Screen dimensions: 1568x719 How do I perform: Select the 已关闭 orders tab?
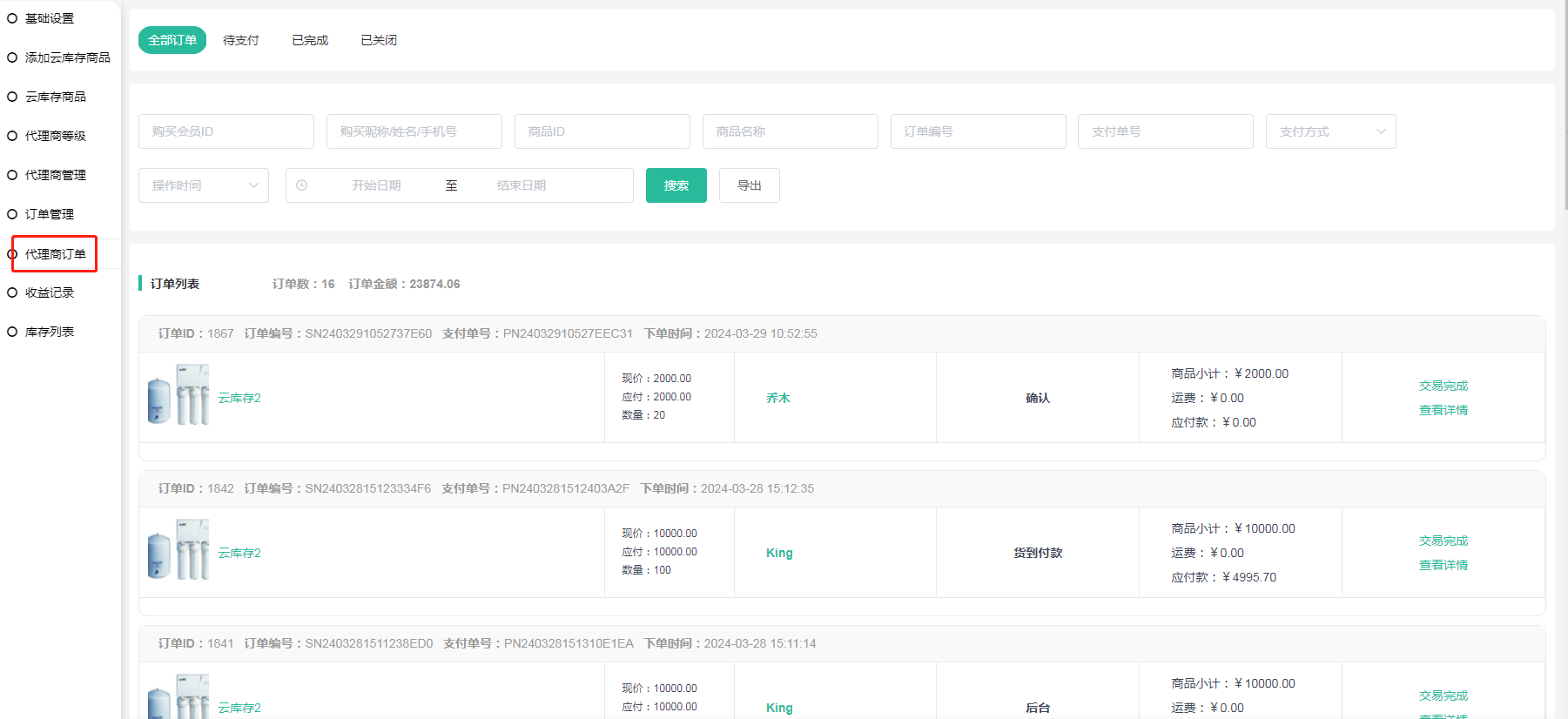tap(379, 40)
